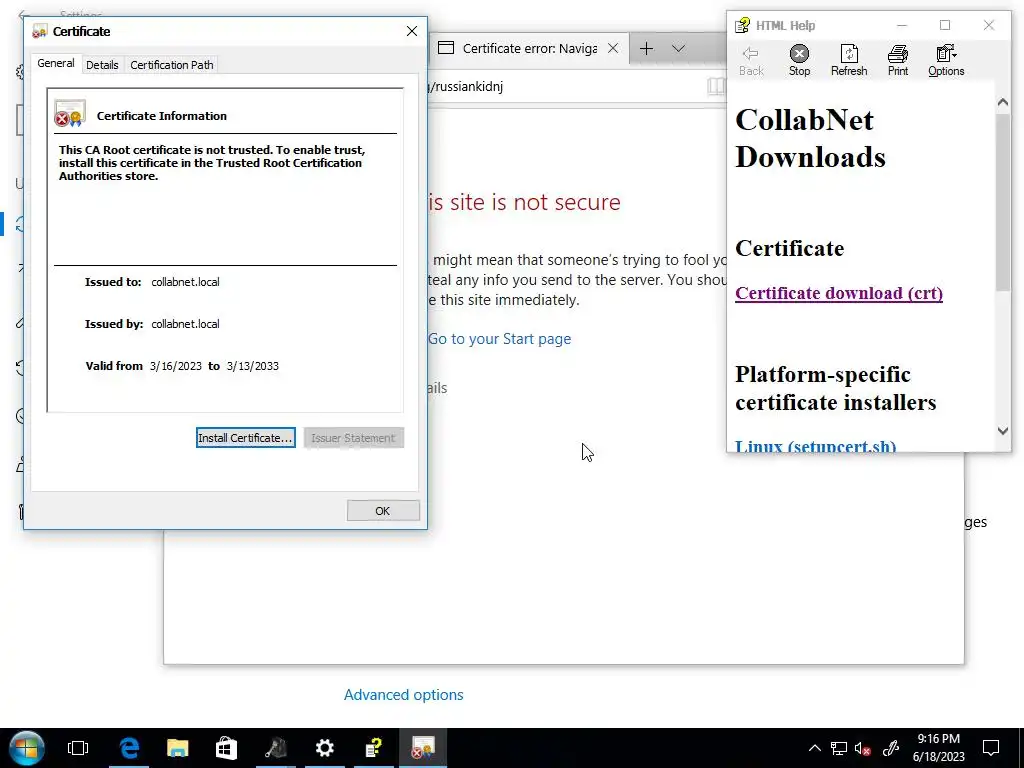Image resolution: width=1024 pixels, height=768 pixels.
Task: Click the date 3/16/2023
Action: click(176, 366)
